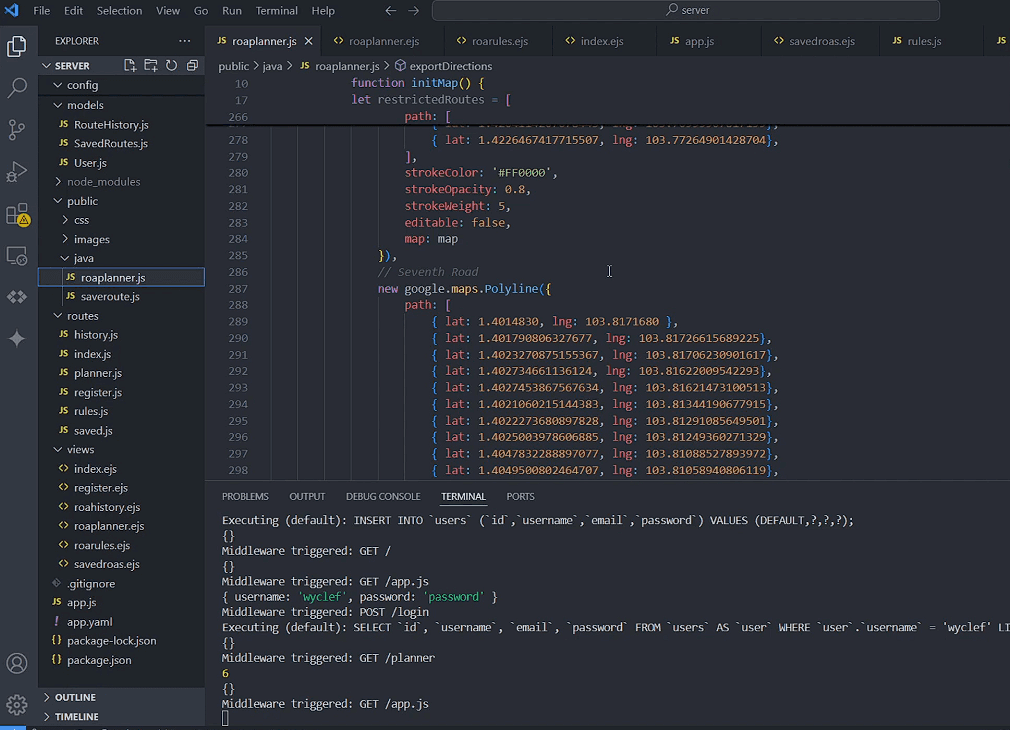Click the server search command box

(x=686, y=11)
